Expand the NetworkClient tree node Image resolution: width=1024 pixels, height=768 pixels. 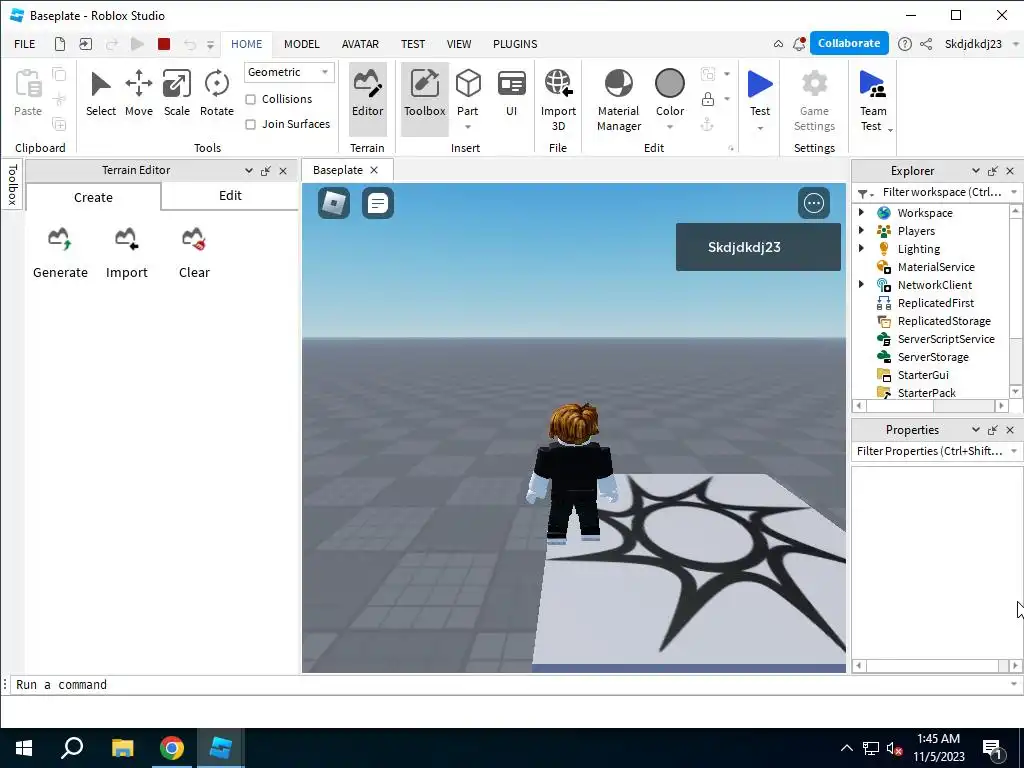(861, 284)
